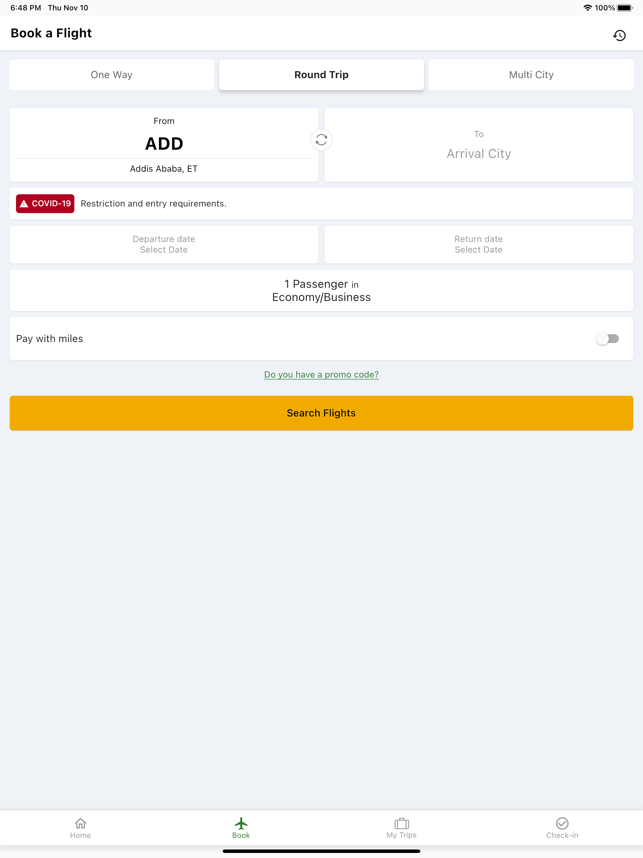Open passenger and cabin class selector

(x=321, y=291)
